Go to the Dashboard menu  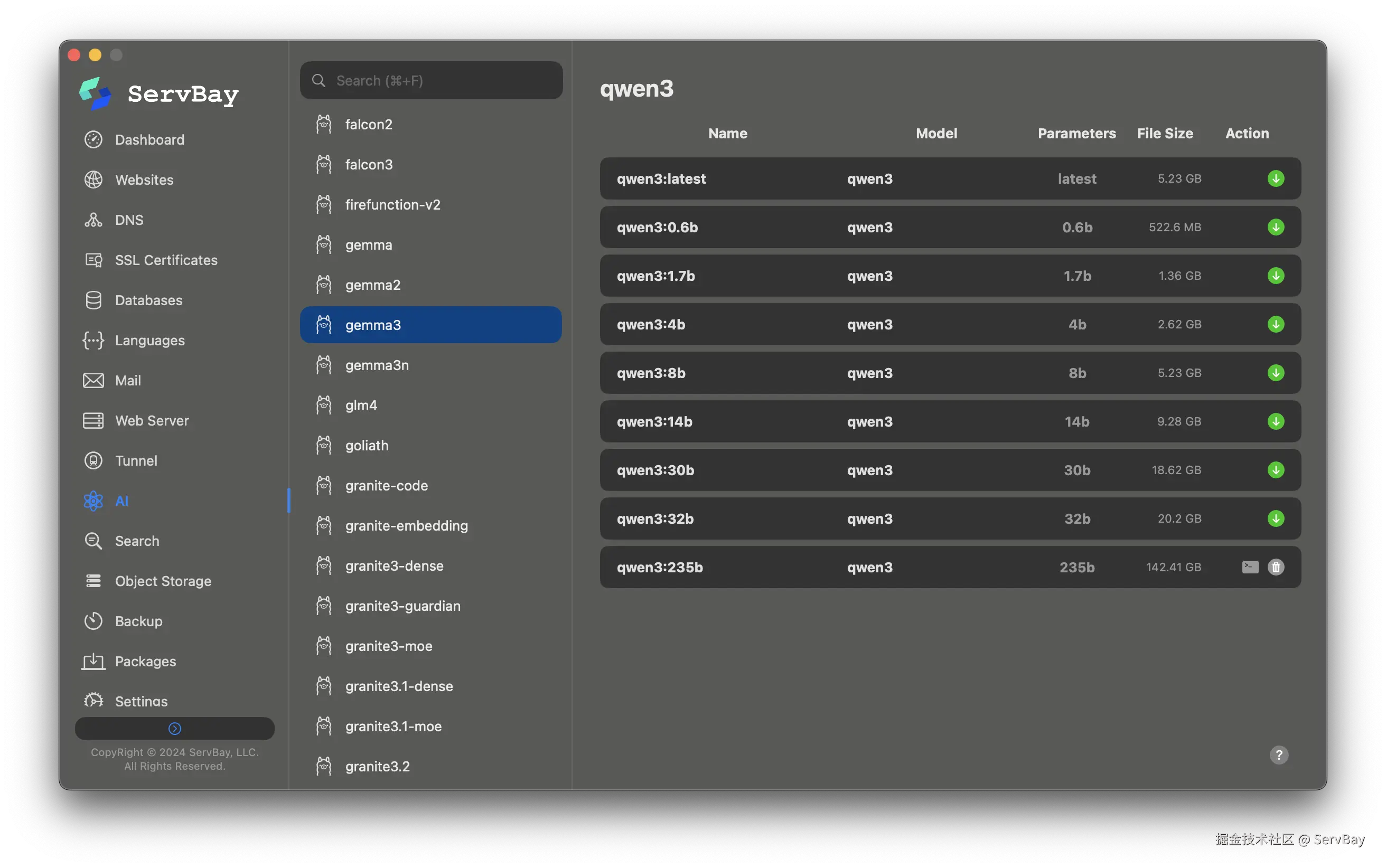pos(149,139)
